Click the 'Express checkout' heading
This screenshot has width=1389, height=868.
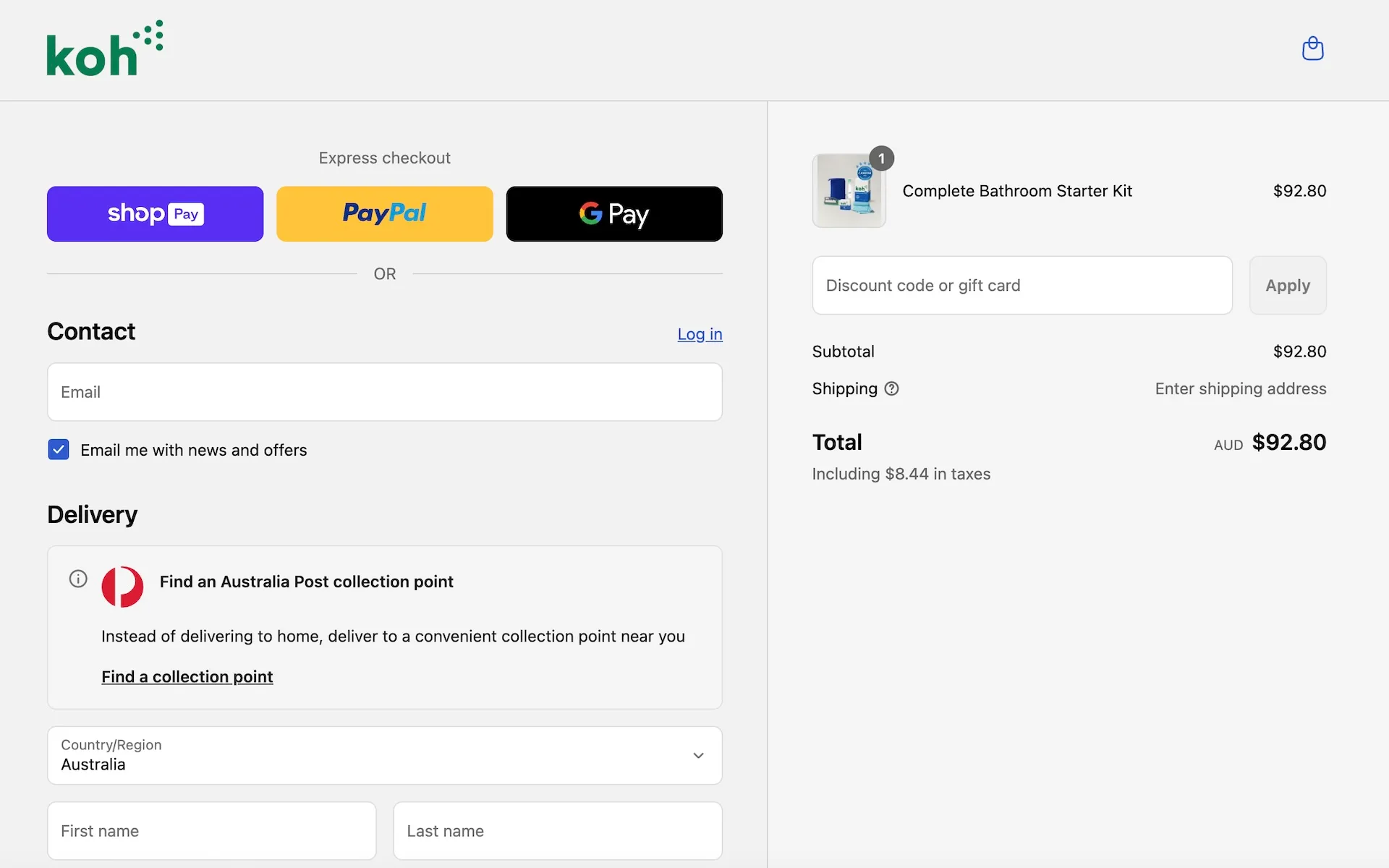(385, 158)
